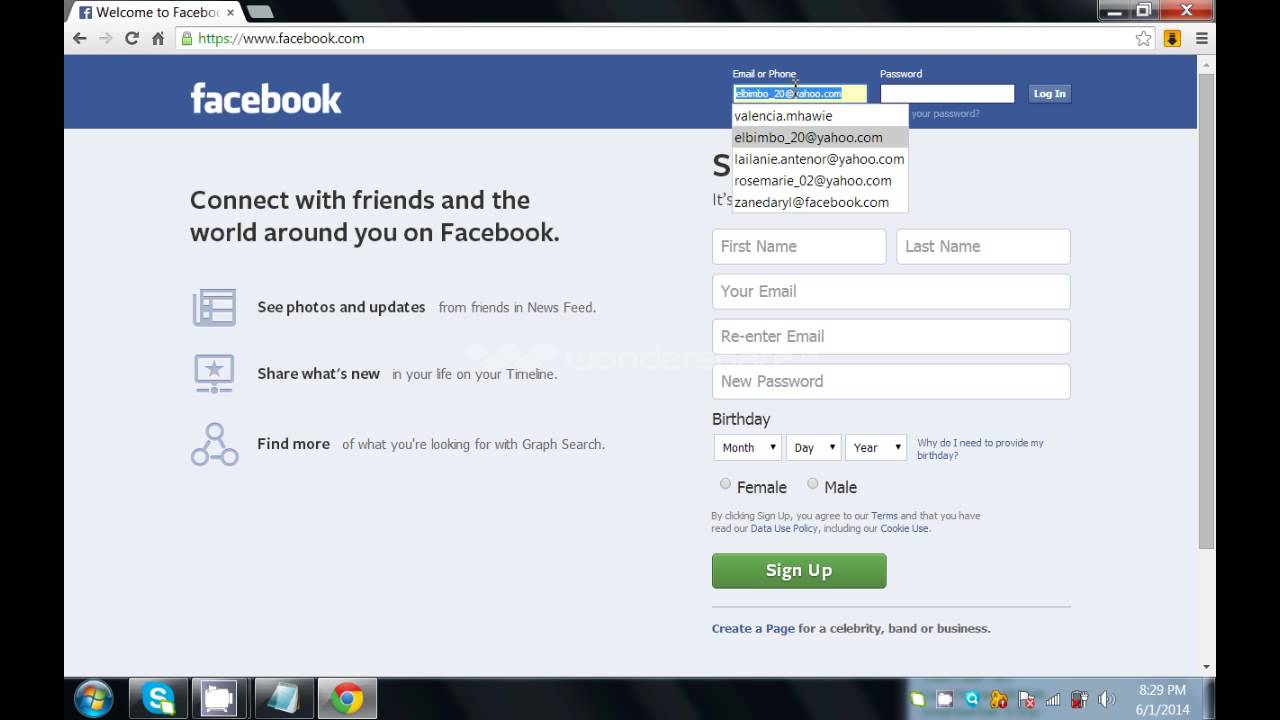
Task: Click the blue magnifier tray icon
Action: pos(972,699)
